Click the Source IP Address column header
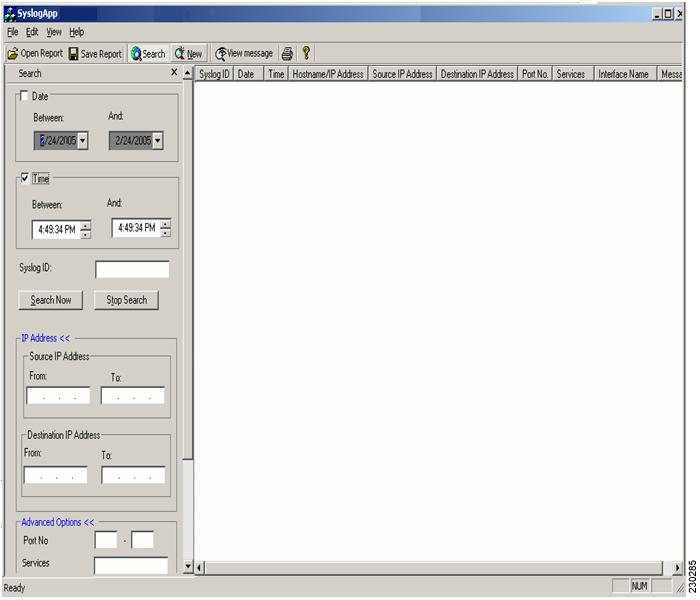Viewport: 700px width, 600px height. [402, 74]
